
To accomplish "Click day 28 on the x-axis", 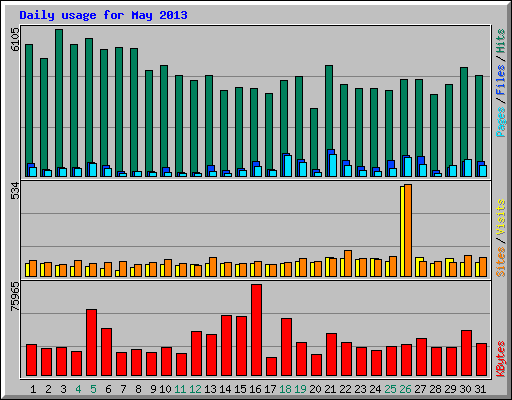I will (x=435, y=389).
